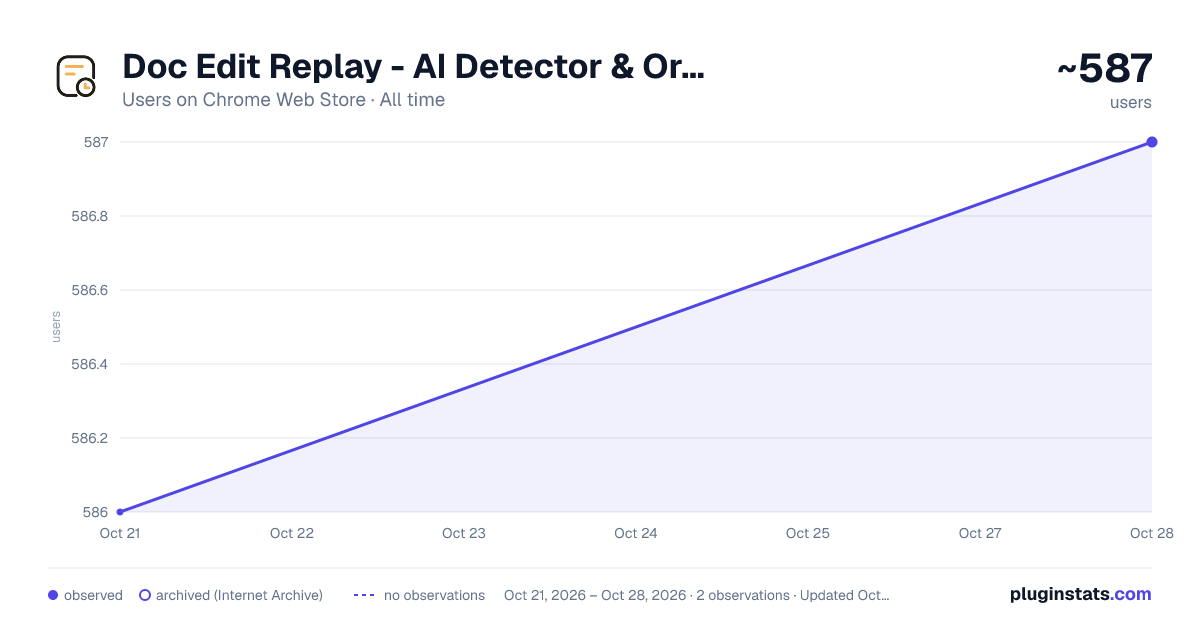Click the observed legend dot
The height and width of the screenshot is (630, 1200).
point(53,595)
